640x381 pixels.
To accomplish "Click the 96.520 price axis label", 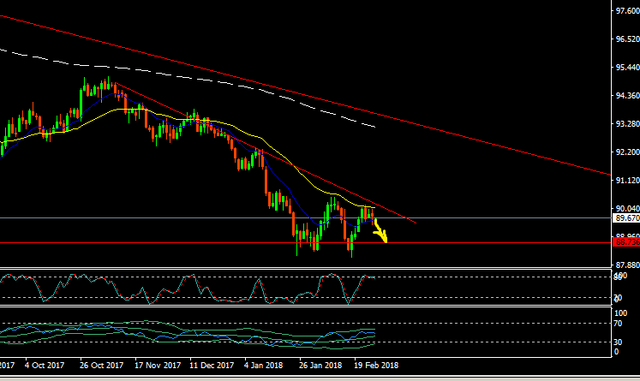I will [628, 39].
